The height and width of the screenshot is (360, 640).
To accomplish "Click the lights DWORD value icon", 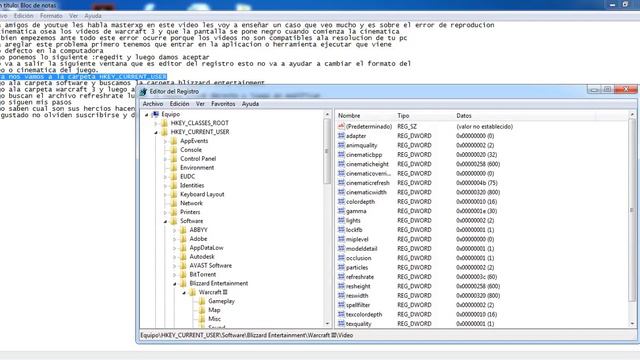I will point(341,220).
